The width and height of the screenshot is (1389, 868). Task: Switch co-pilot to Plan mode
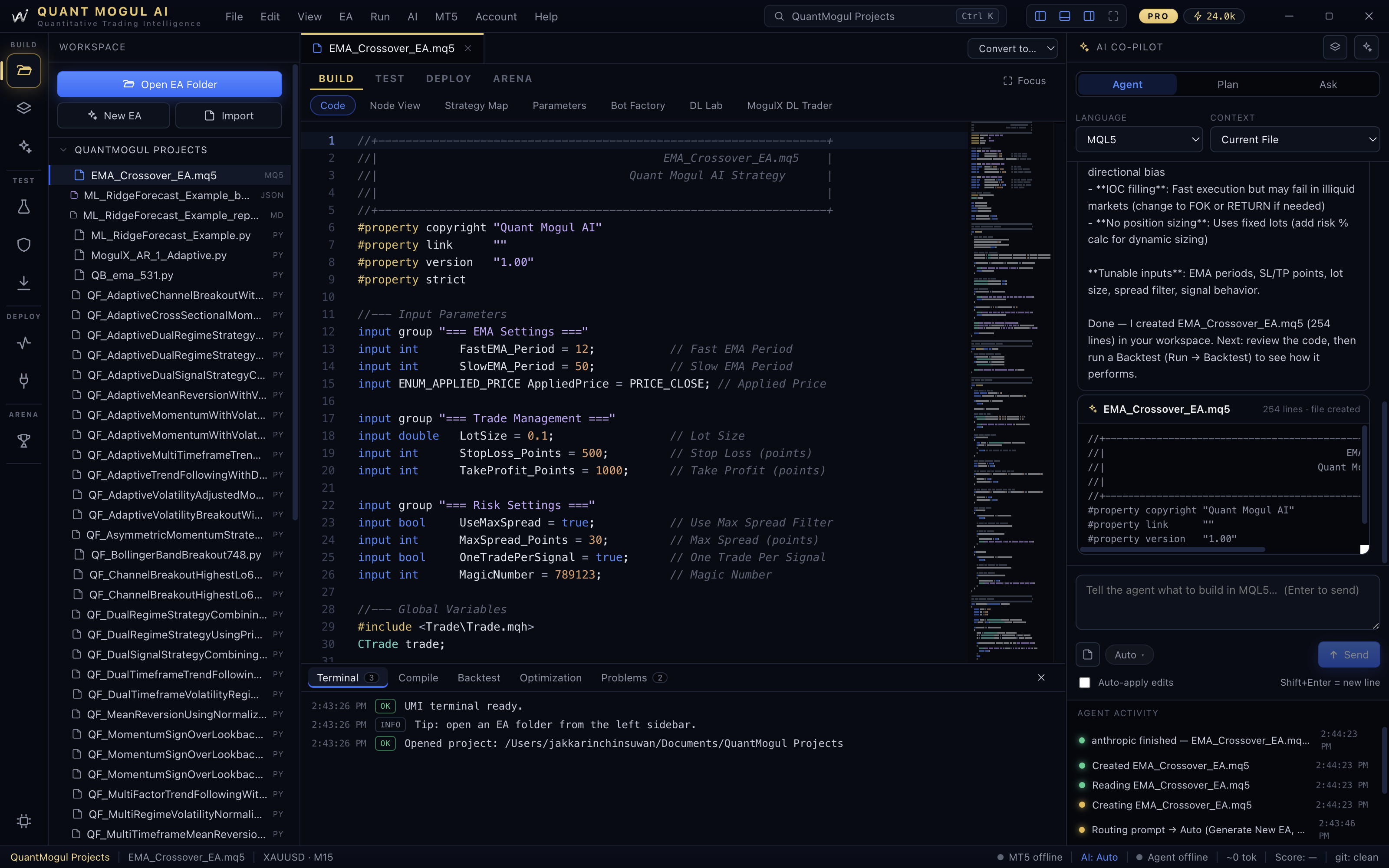1228,84
